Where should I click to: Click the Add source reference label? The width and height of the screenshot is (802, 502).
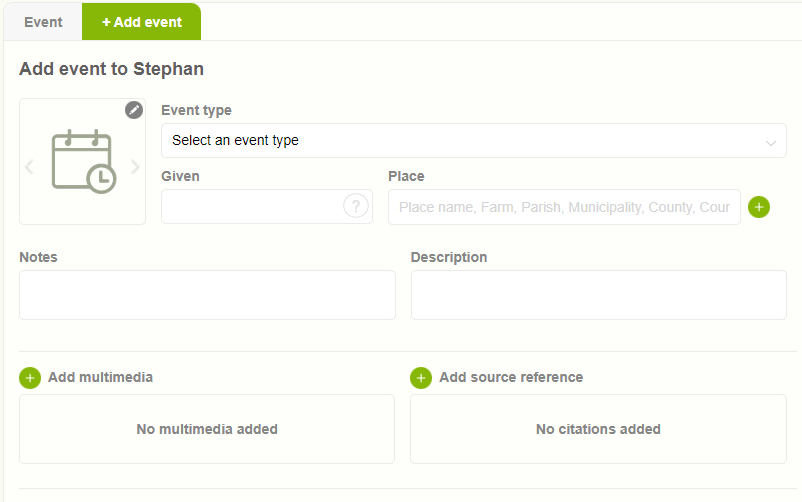(x=510, y=377)
